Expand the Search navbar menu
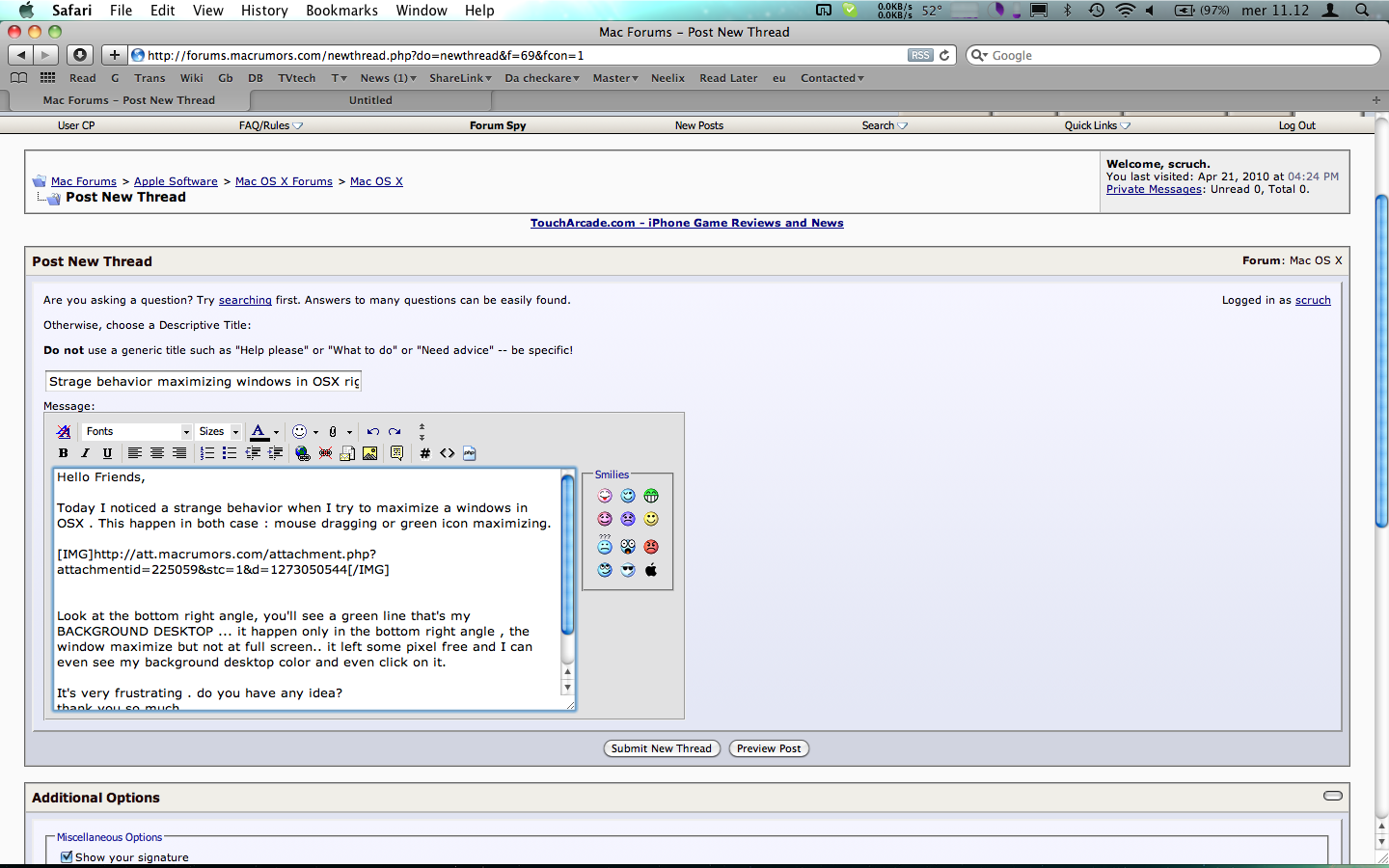 (885, 125)
